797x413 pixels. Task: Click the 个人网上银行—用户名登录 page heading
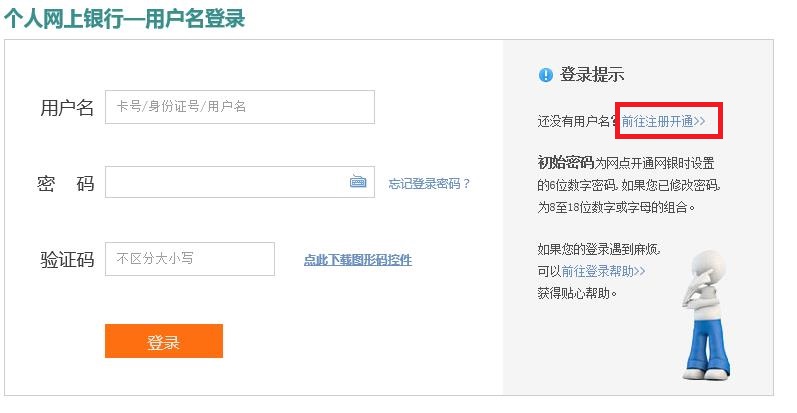125,19
